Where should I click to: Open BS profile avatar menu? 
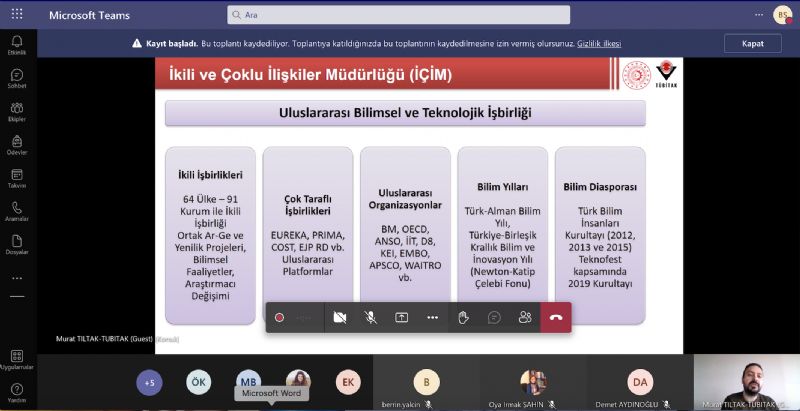point(782,15)
